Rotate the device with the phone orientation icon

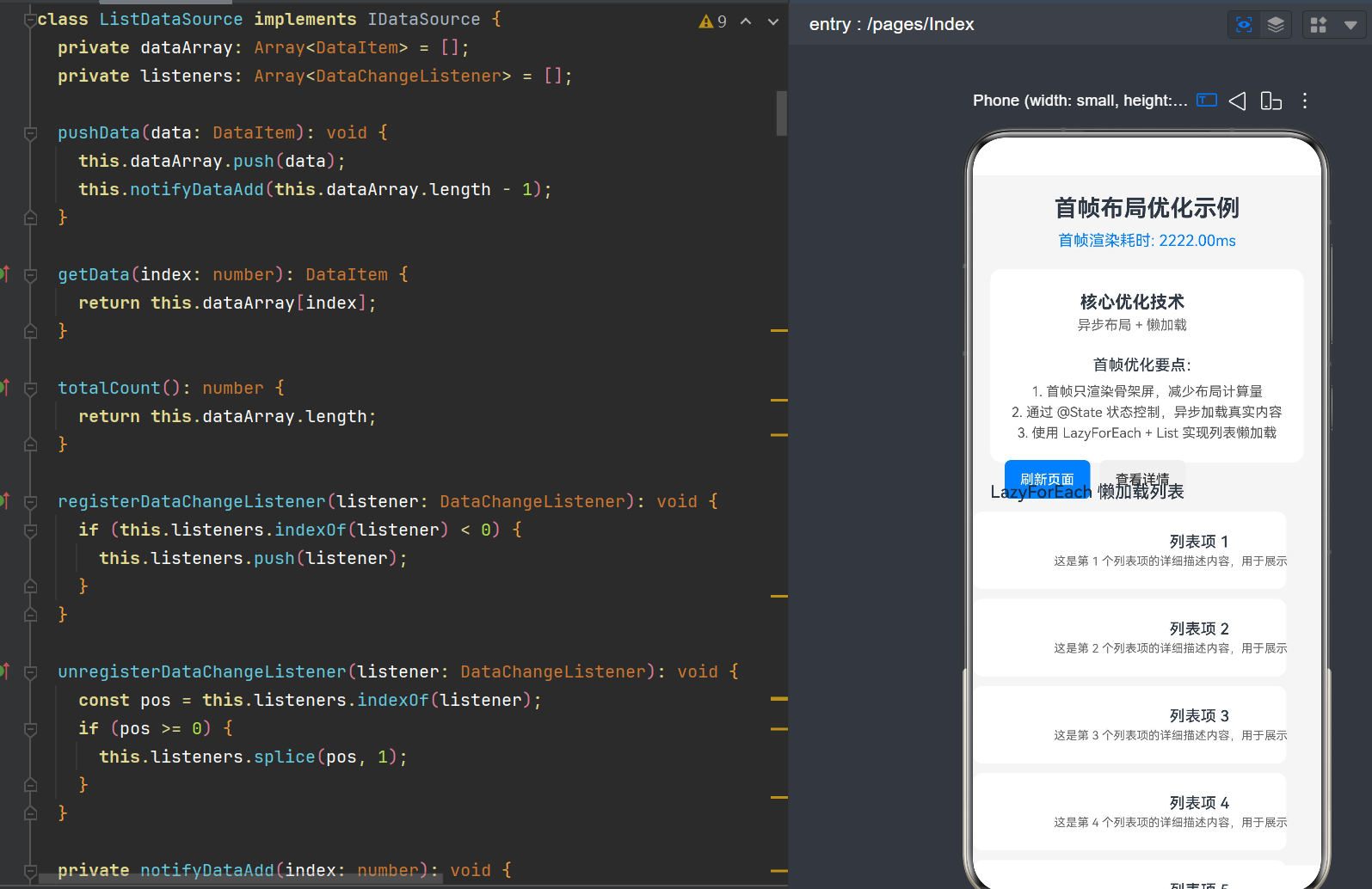1270,101
